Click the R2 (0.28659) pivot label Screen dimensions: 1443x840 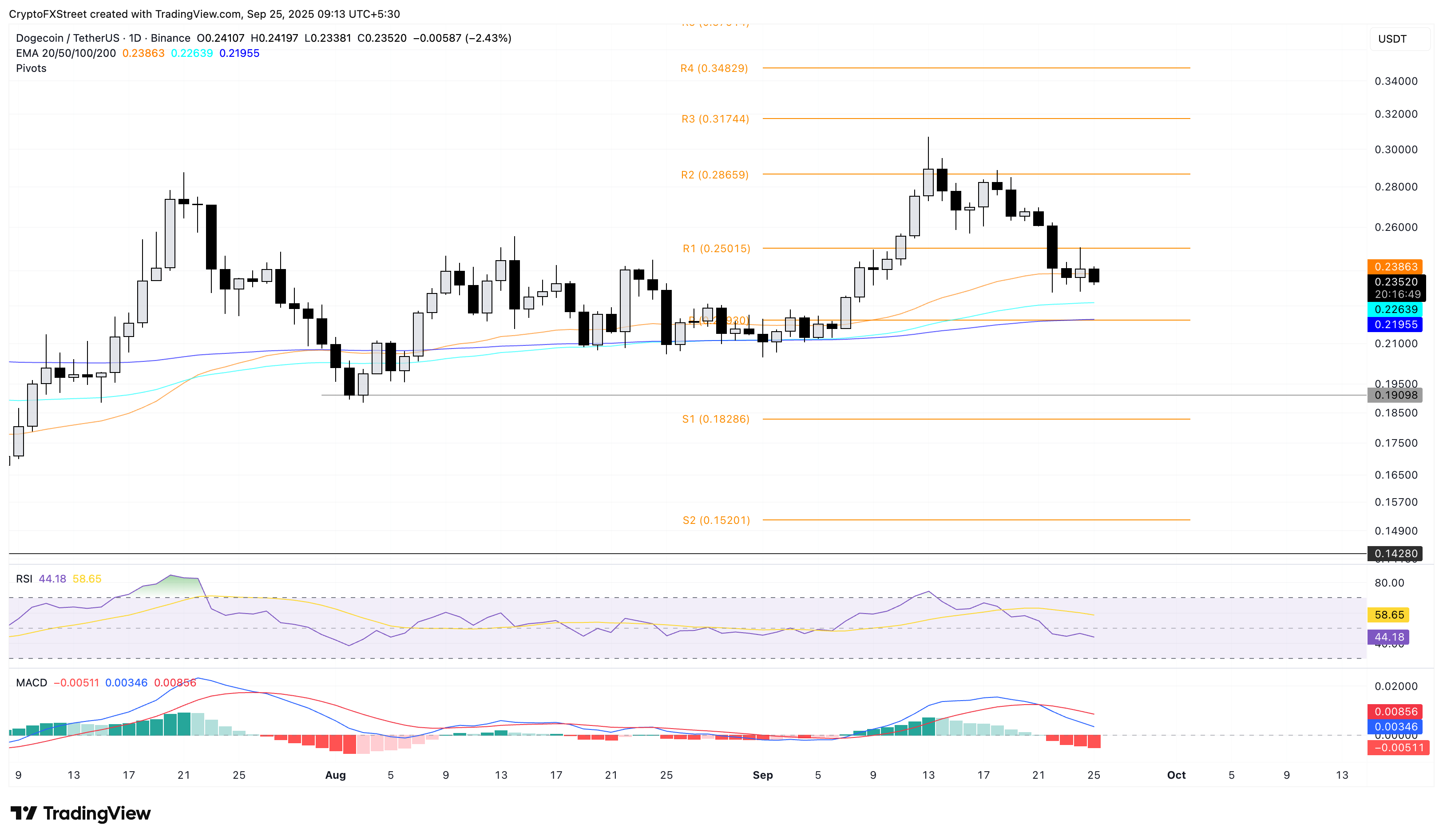click(x=715, y=174)
